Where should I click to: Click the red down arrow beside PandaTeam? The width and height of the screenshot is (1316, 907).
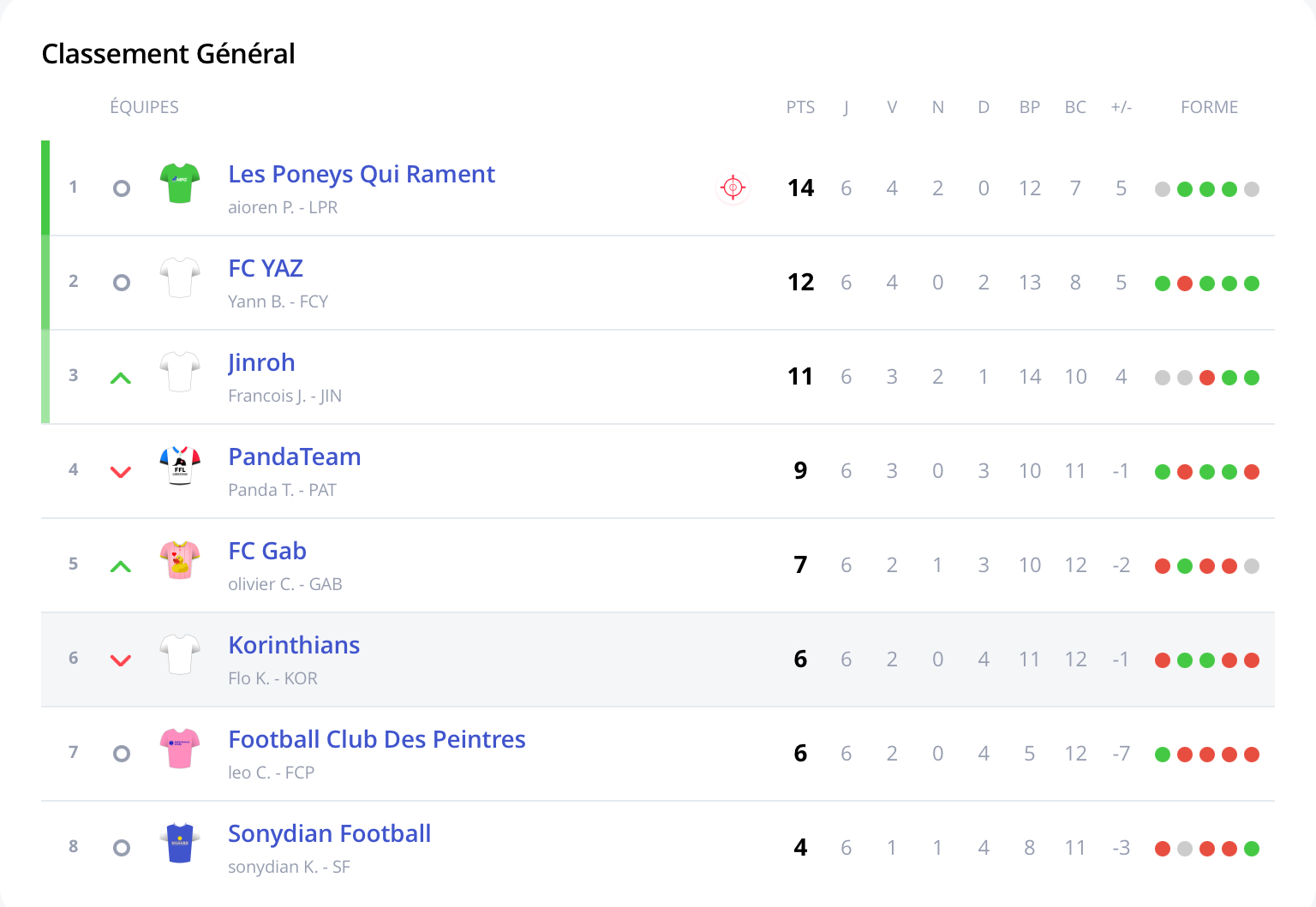[x=121, y=472]
